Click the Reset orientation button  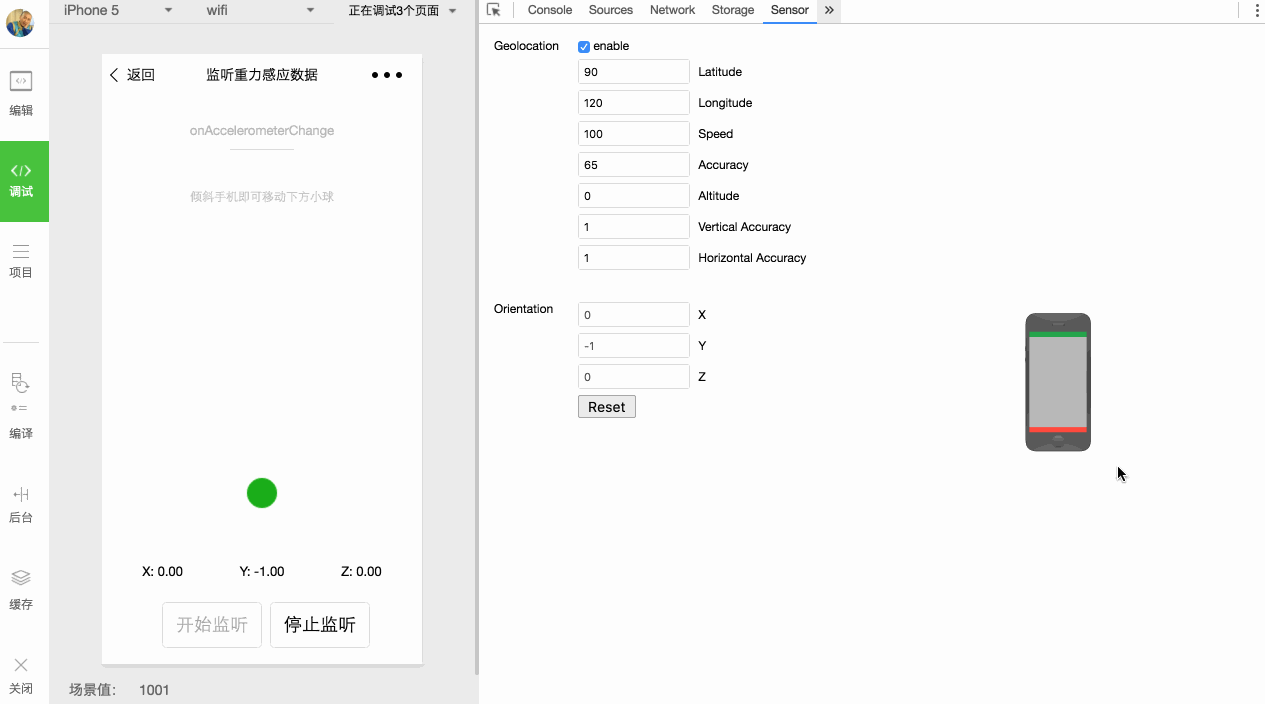tap(606, 407)
